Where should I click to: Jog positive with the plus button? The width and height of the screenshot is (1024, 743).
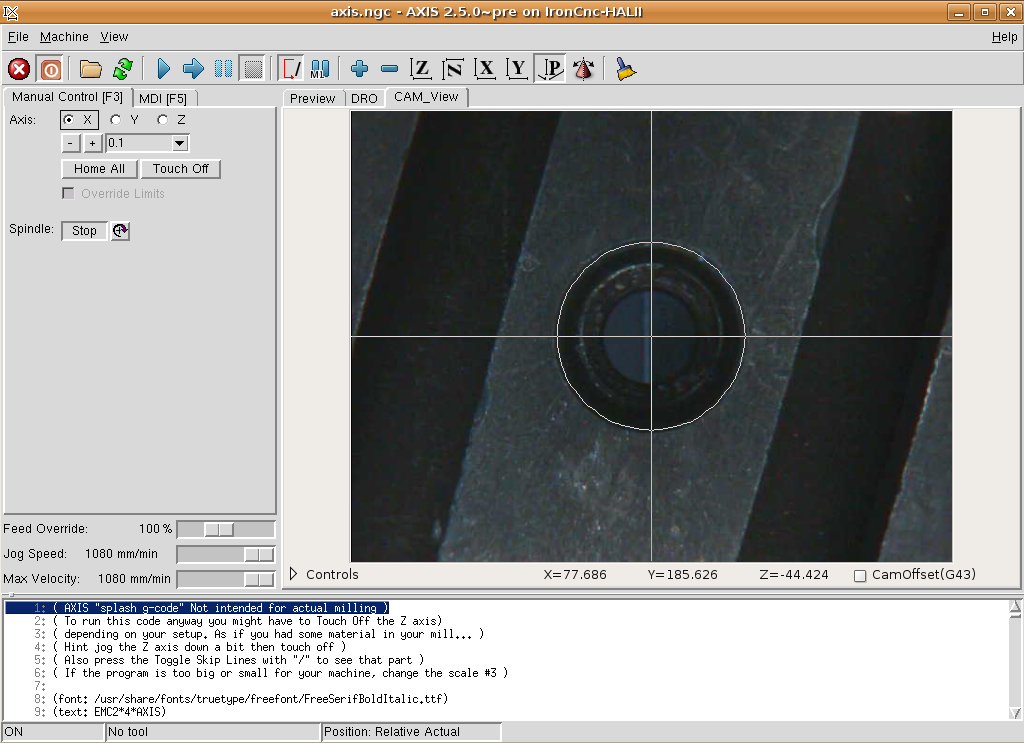pyautogui.click(x=92, y=143)
